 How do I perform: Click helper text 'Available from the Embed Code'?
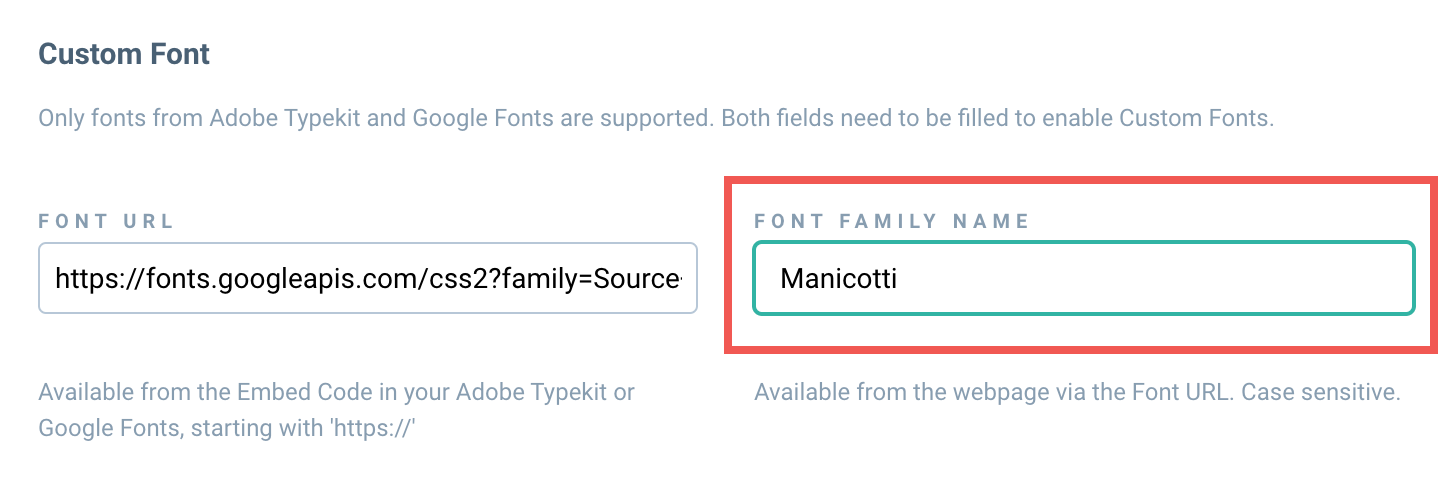(336, 392)
